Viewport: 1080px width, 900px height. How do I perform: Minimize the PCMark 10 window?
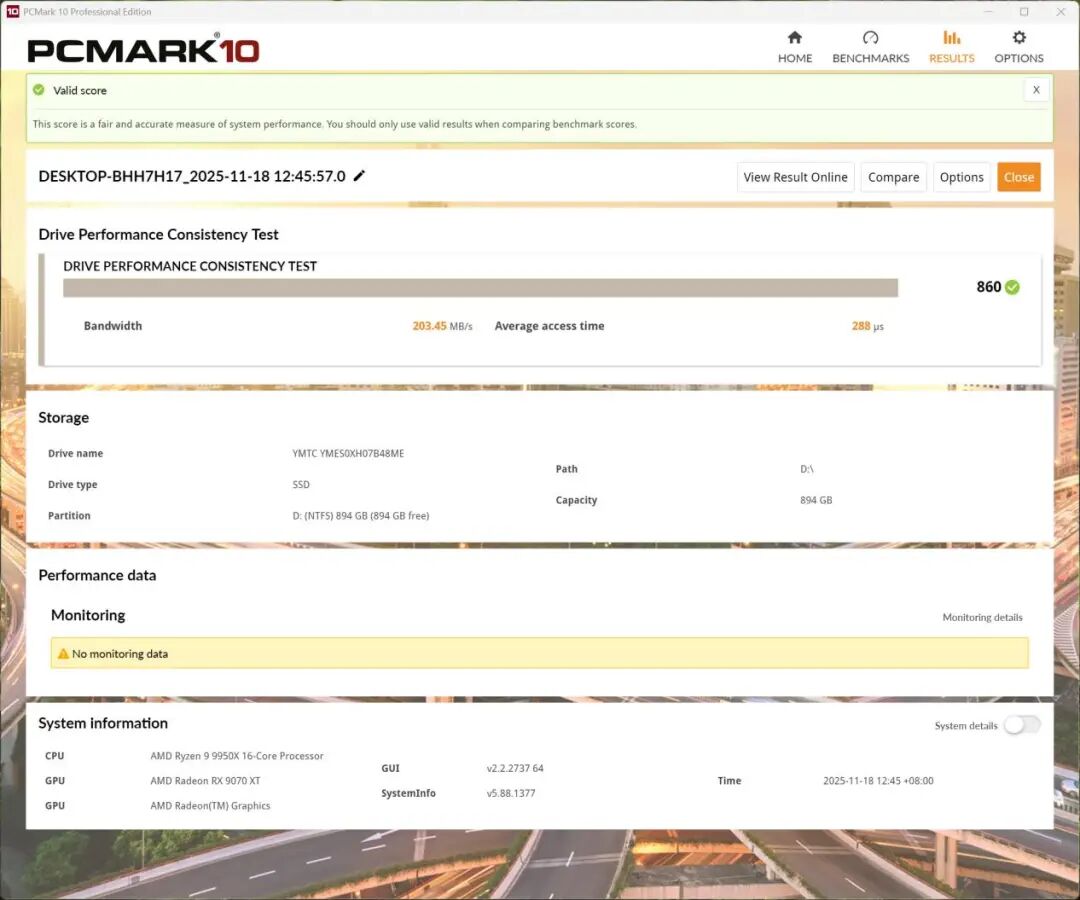(988, 12)
